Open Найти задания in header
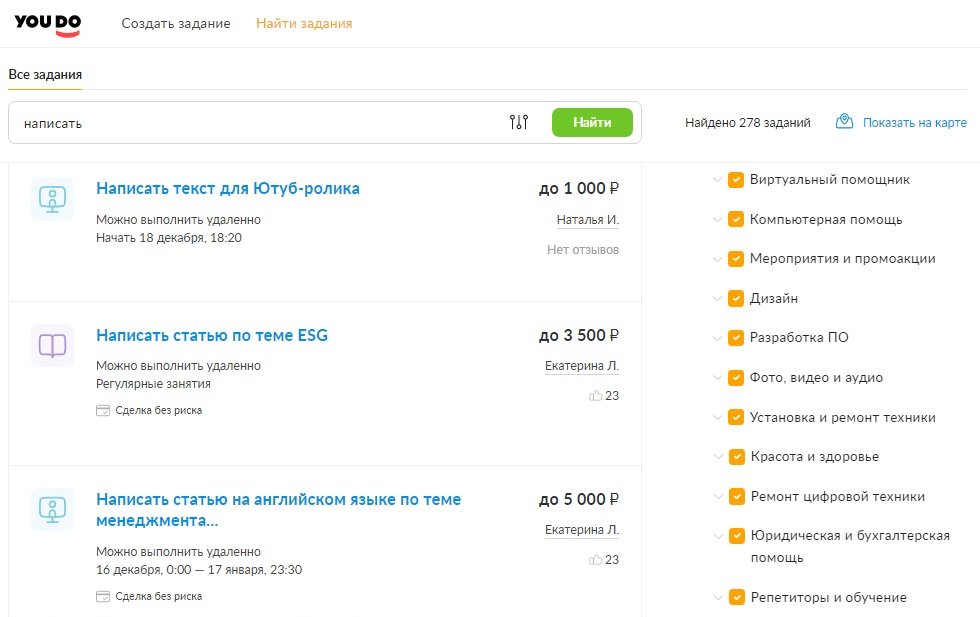 pyautogui.click(x=304, y=24)
